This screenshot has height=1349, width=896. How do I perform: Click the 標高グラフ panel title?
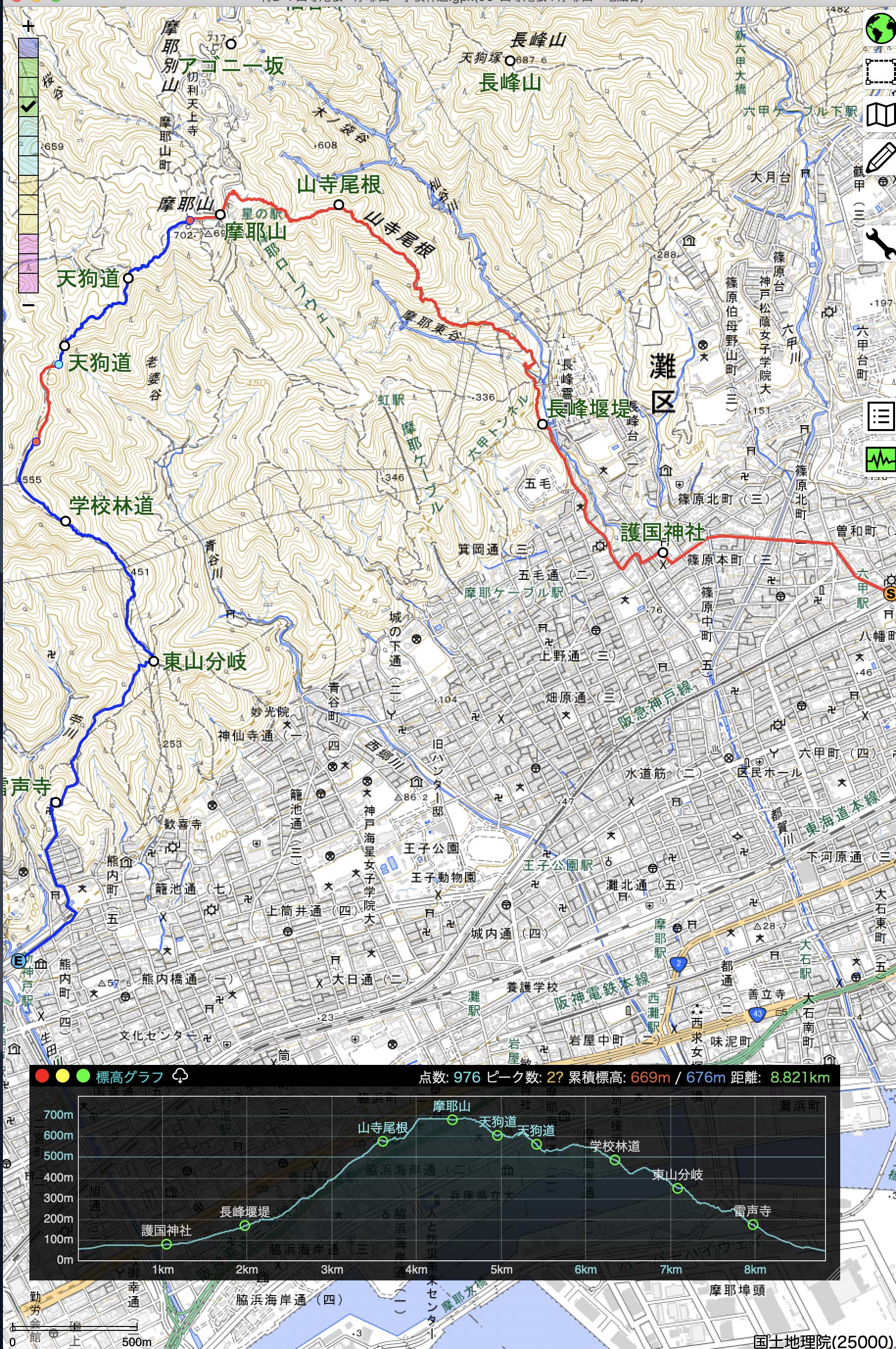(x=130, y=1077)
